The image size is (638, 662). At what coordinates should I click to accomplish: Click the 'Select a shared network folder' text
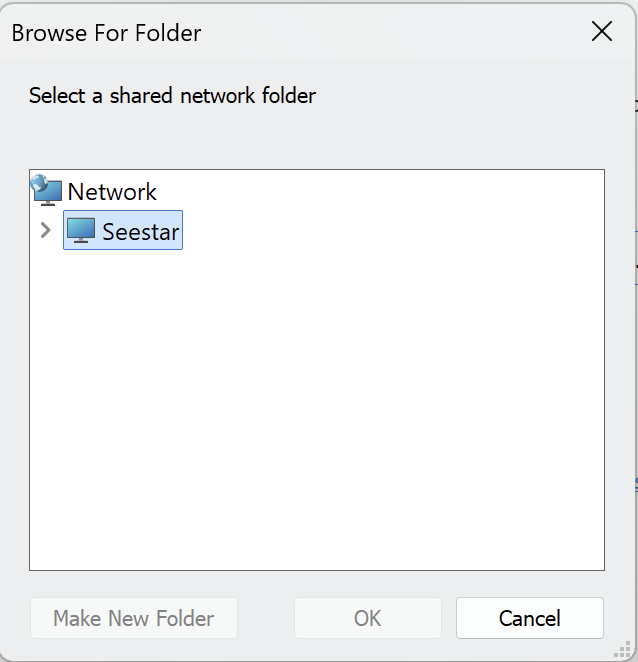tap(172, 96)
